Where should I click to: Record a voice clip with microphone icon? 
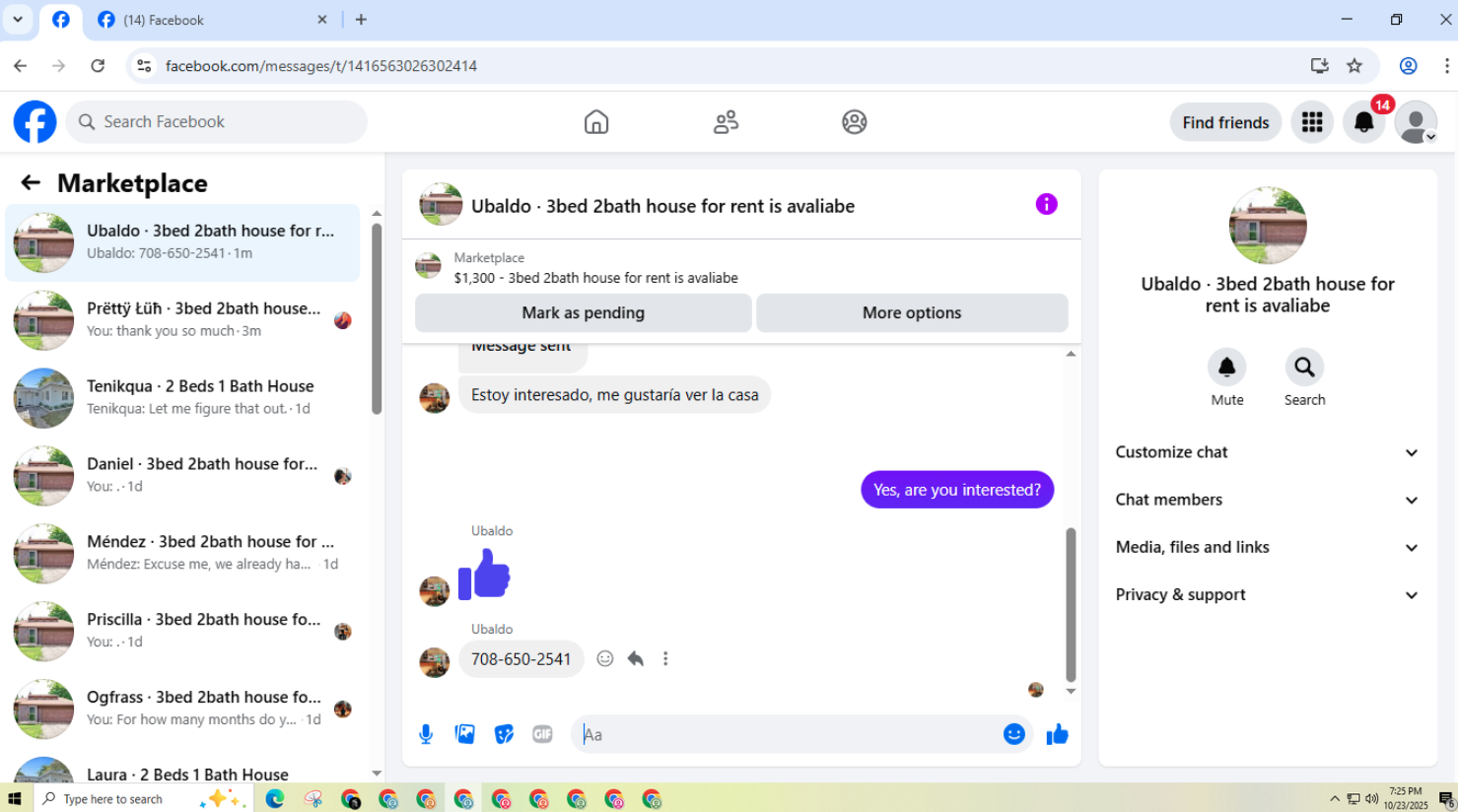coord(426,734)
